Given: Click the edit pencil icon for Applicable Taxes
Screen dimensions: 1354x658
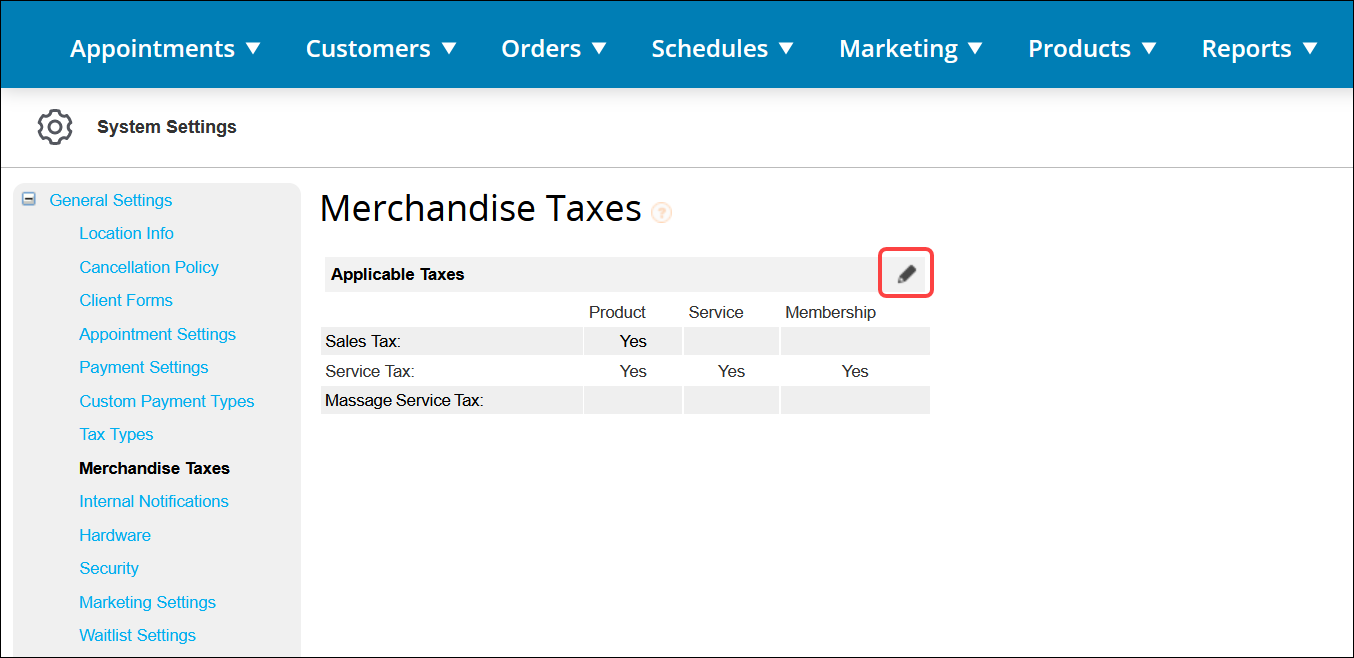Looking at the screenshot, I should (905, 272).
